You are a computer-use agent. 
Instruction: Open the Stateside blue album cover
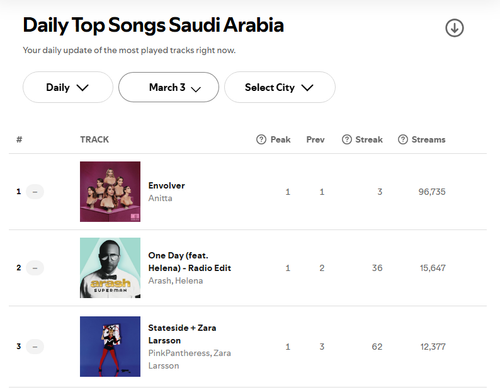coord(110,347)
